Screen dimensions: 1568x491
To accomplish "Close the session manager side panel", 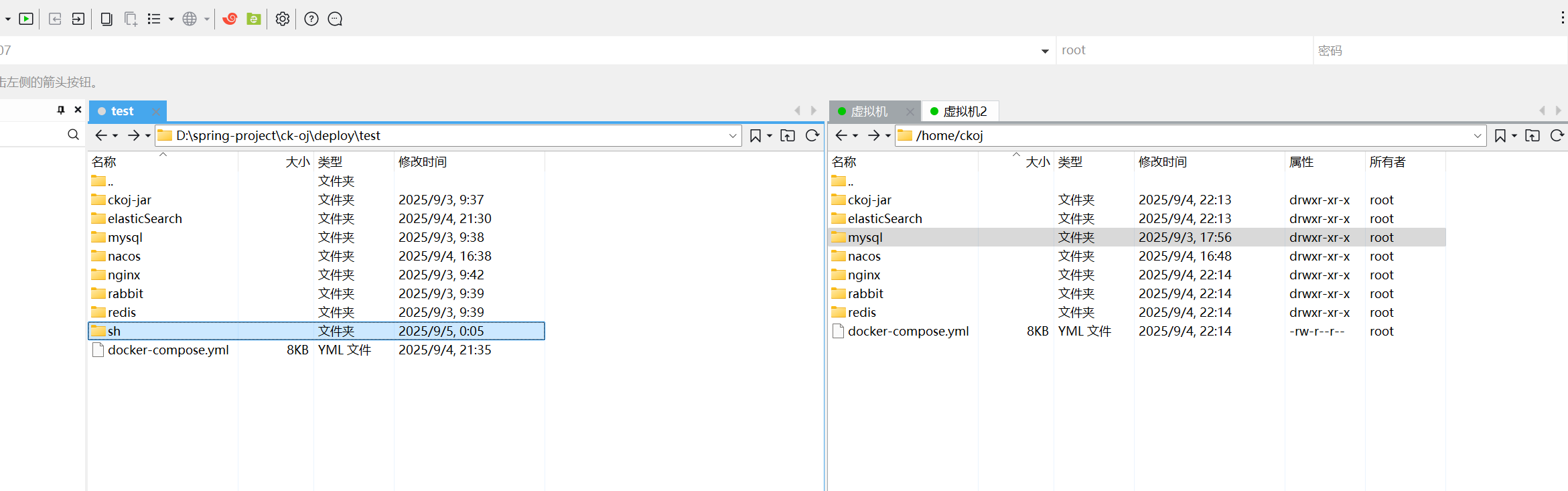I will (78, 110).
